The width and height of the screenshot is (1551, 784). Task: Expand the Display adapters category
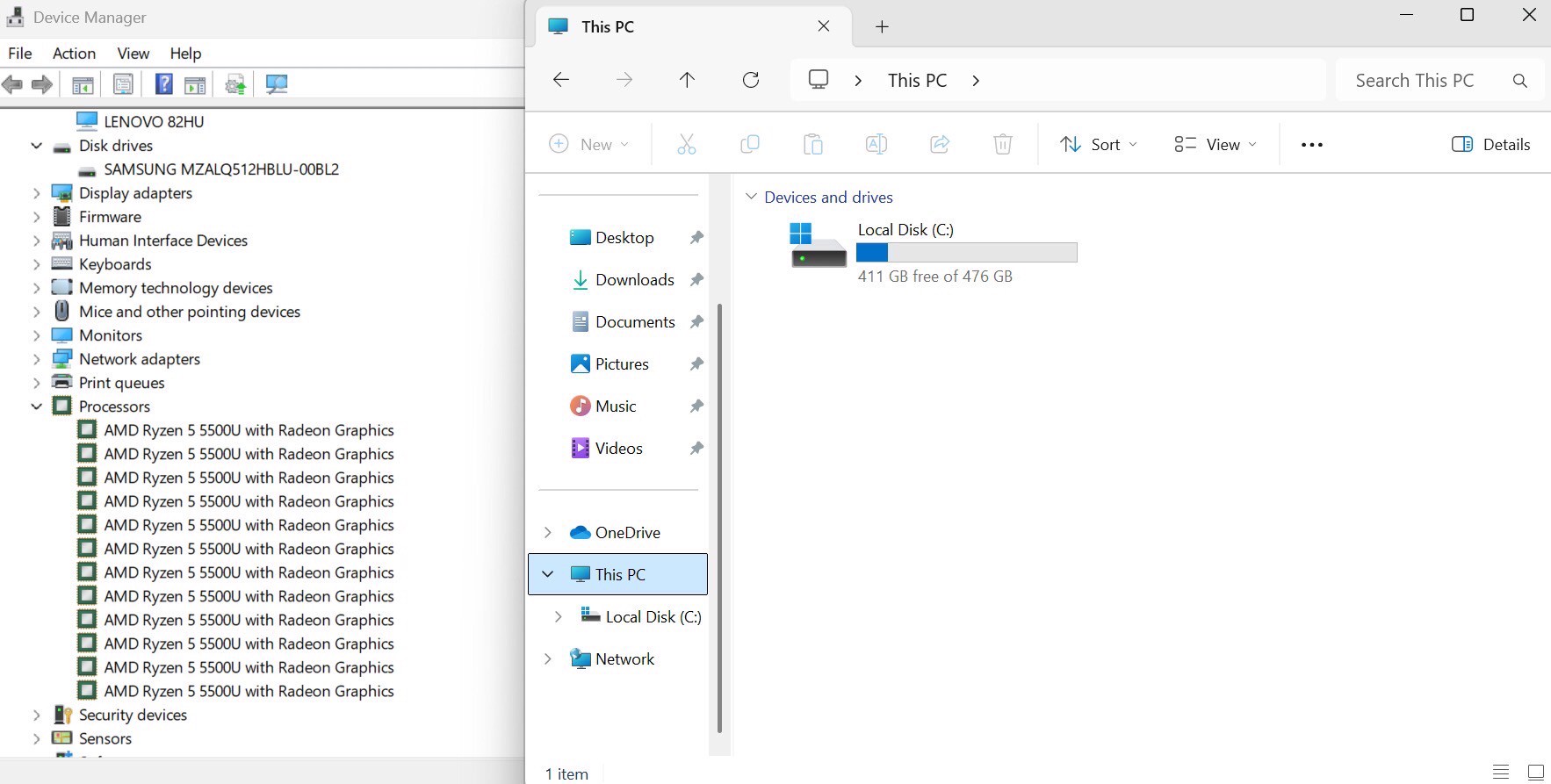pyautogui.click(x=37, y=193)
